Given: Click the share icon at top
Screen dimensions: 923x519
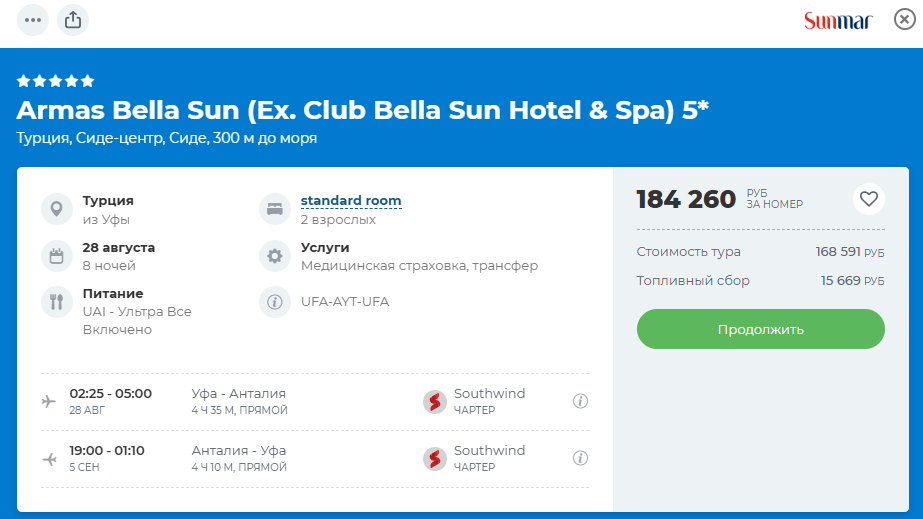Looking at the screenshot, I should pos(73,20).
